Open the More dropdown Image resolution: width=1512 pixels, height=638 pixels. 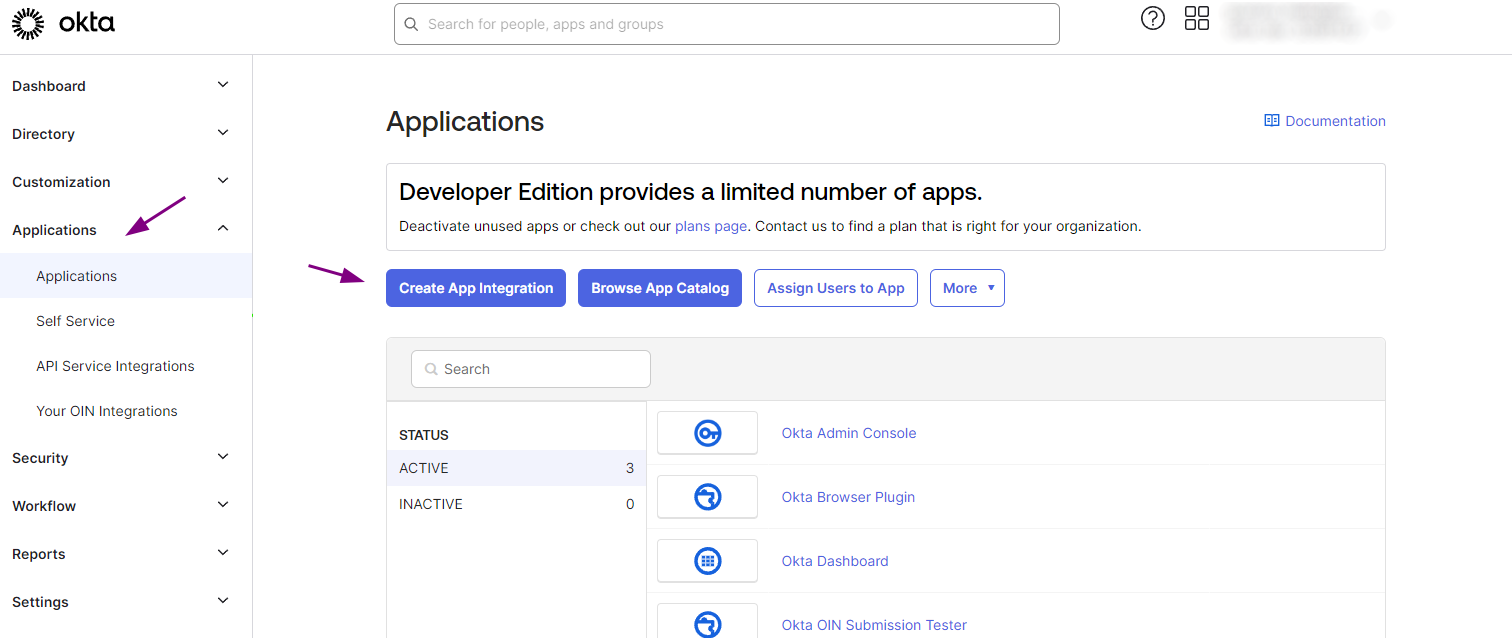coord(966,288)
